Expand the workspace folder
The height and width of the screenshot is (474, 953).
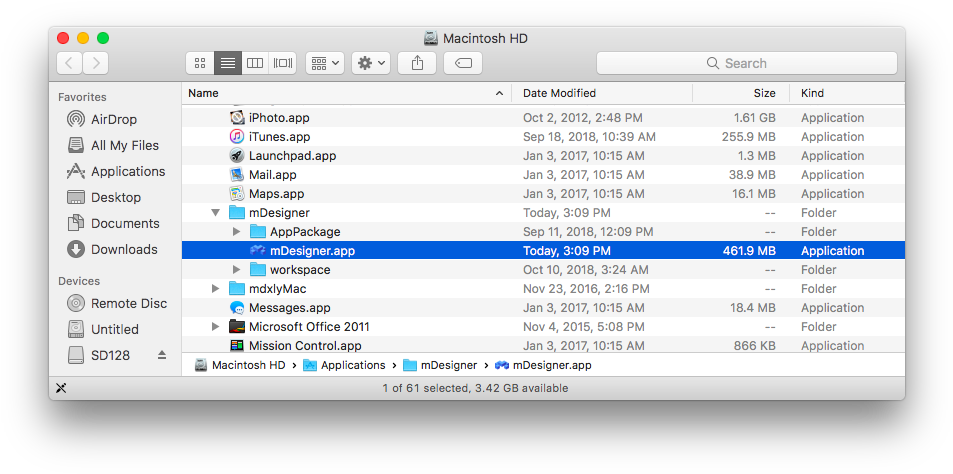pyautogui.click(x=236, y=270)
